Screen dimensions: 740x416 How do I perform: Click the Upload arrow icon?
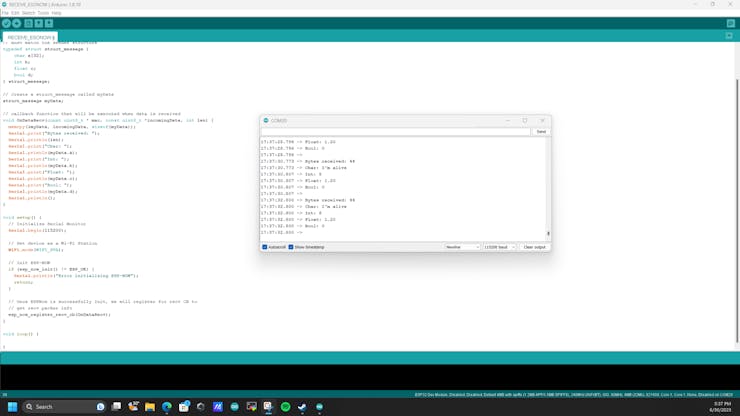(x=17, y=23)
